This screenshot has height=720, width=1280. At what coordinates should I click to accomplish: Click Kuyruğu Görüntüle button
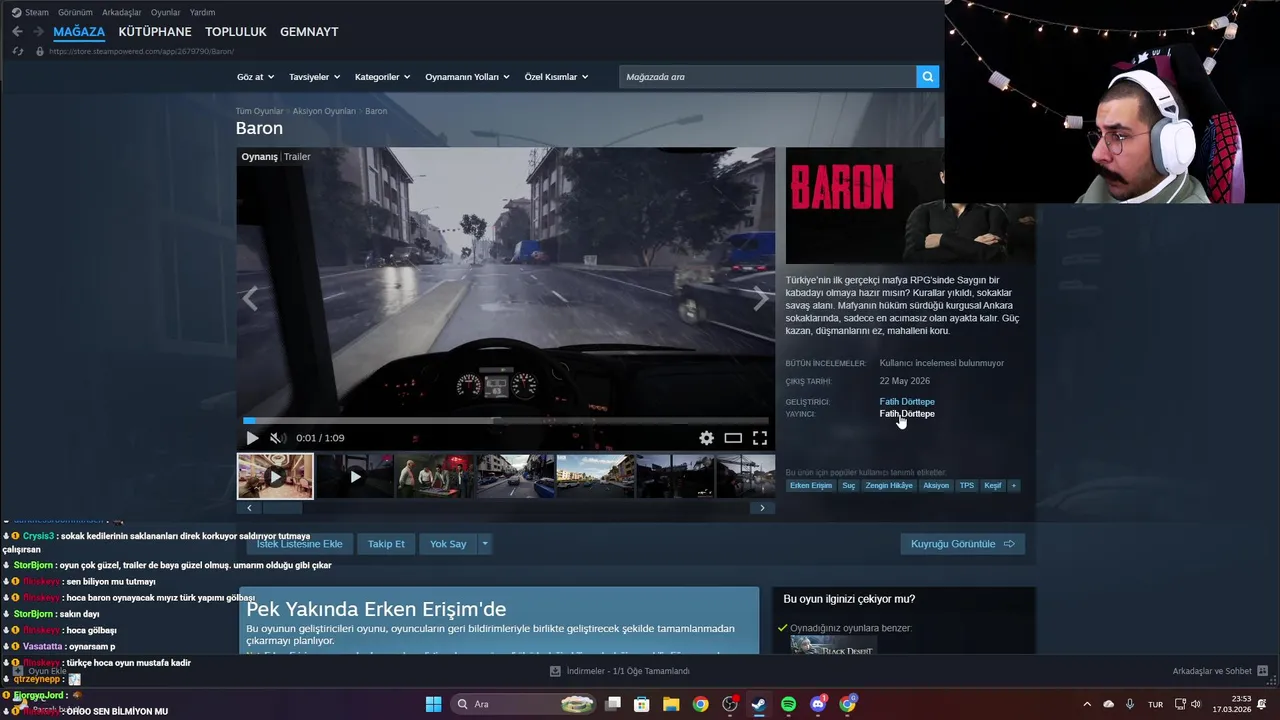962,544
